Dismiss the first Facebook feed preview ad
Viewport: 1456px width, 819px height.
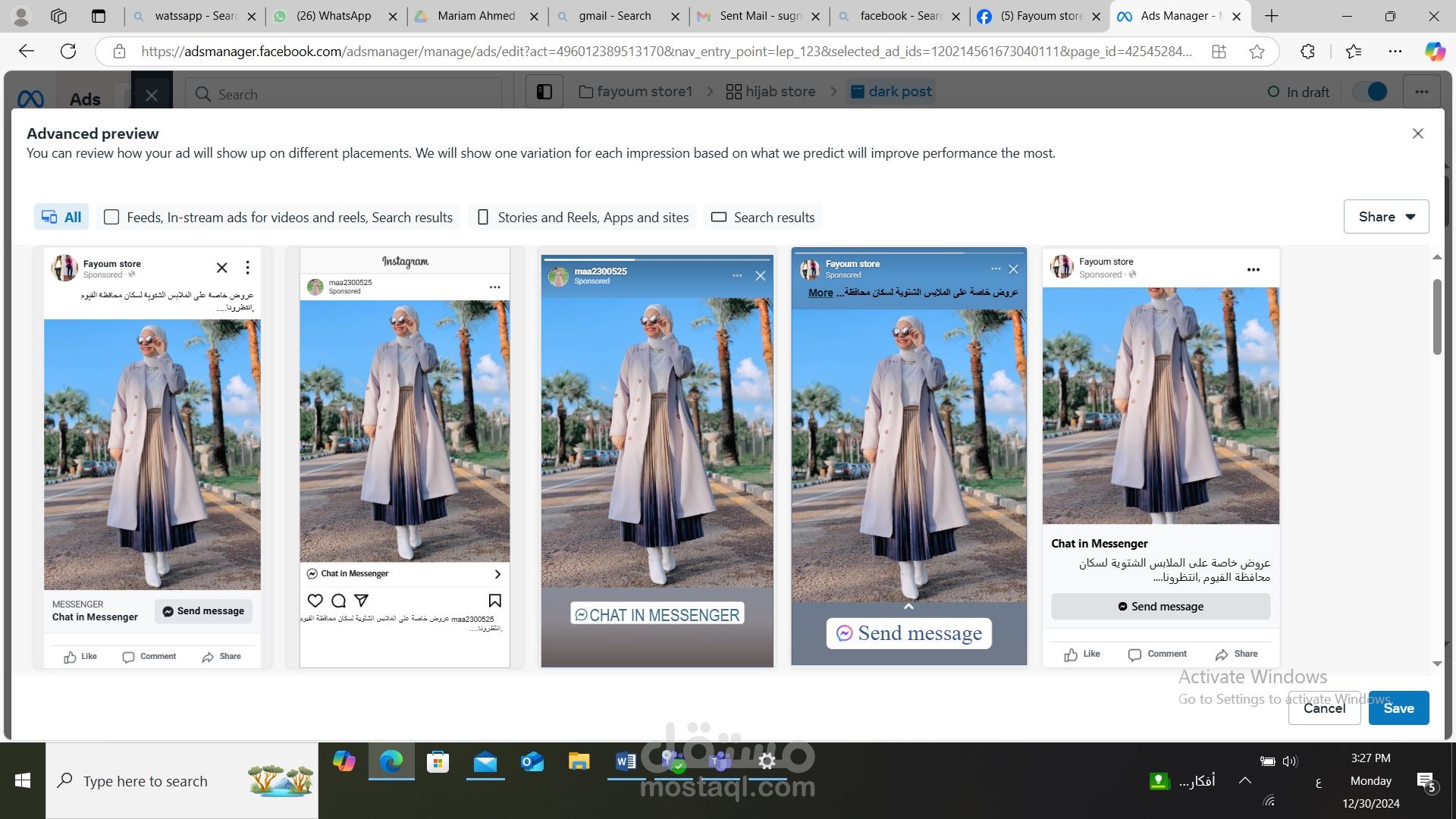tap(221, 268)
